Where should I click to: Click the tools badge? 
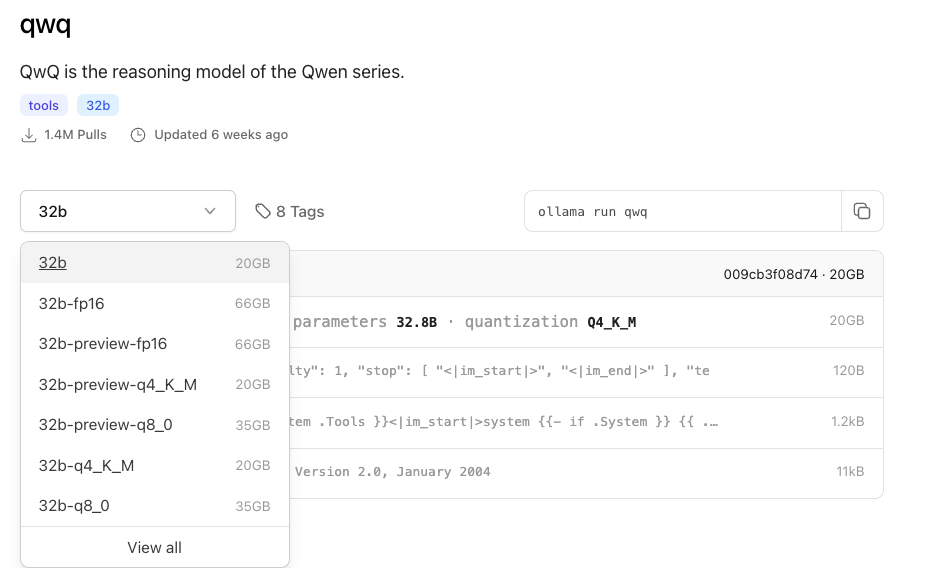coord(44,105)
